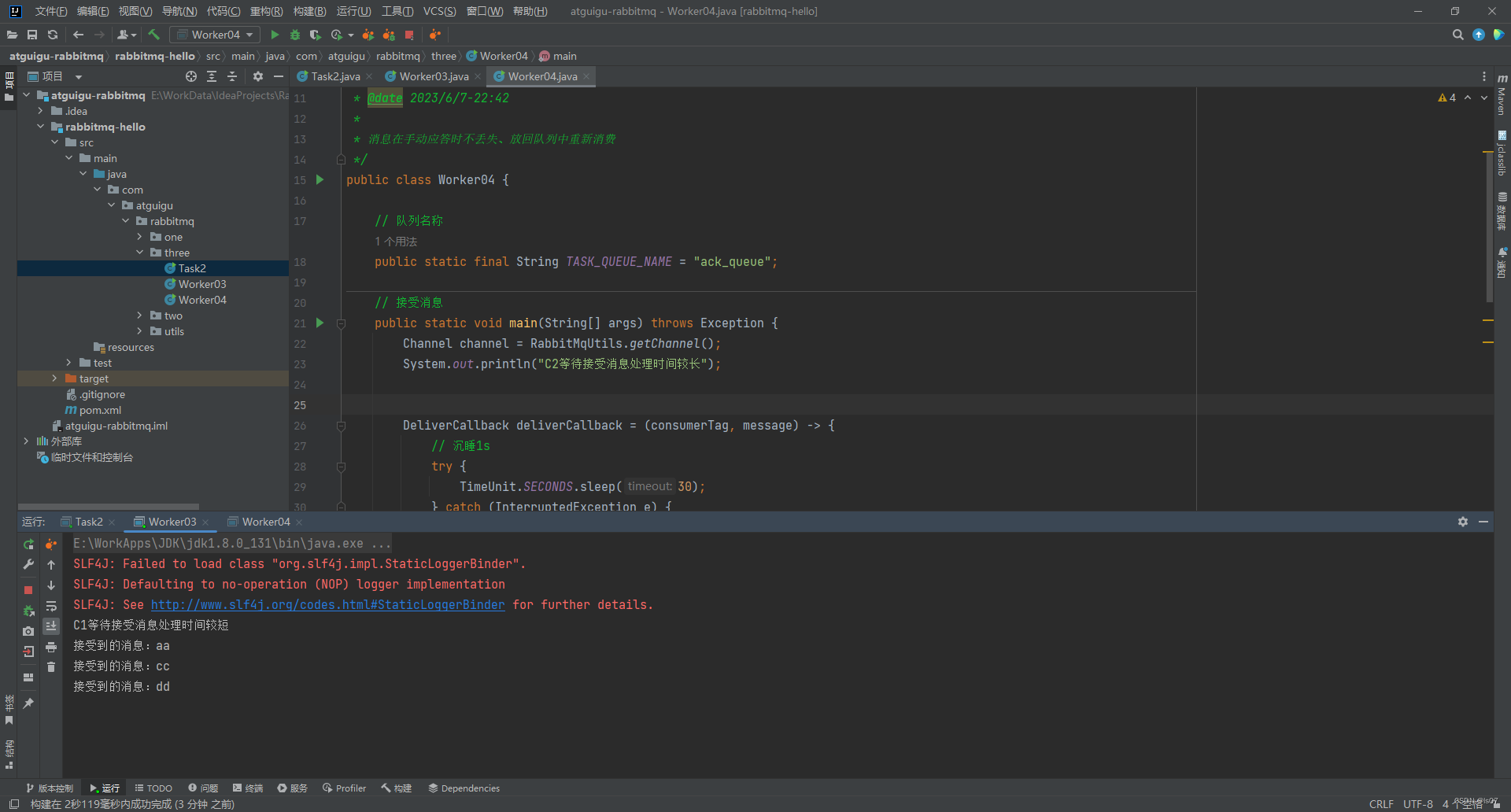Click the 4 warnings indicator in editor

coord(1447,98)
